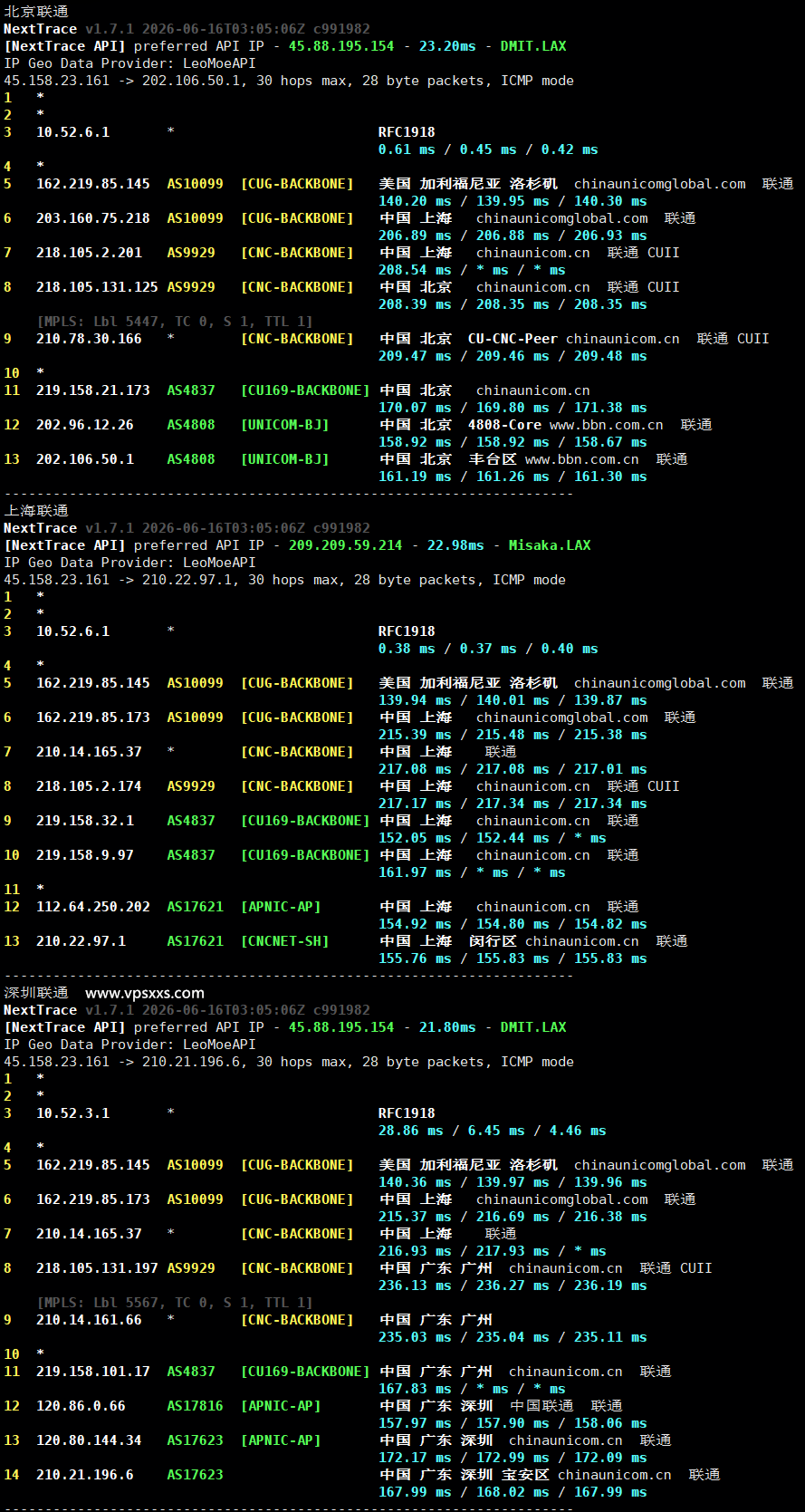Click the '[CNCNET-SH]' network label

point(284,941)
